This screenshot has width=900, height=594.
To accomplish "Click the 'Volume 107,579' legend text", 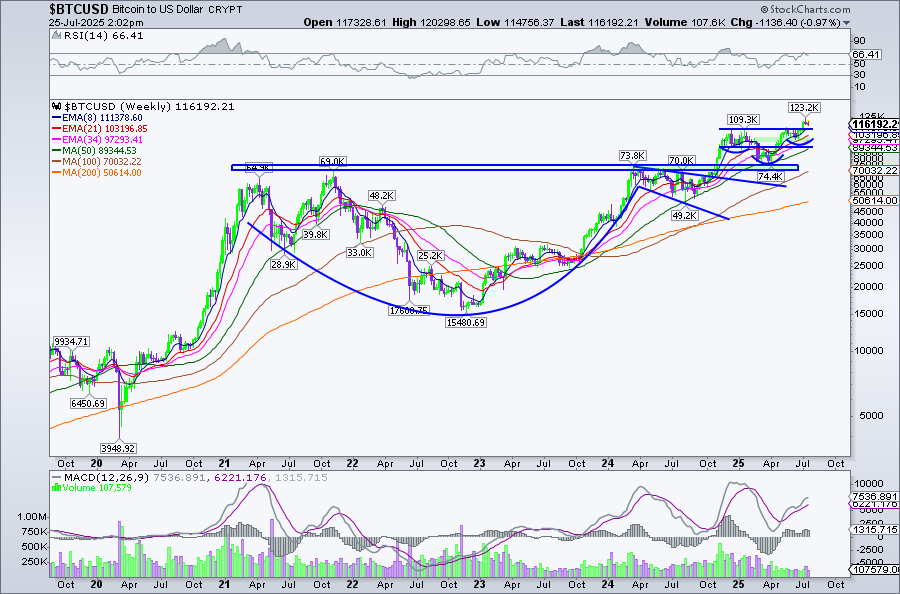I will (x=97, y=487).
